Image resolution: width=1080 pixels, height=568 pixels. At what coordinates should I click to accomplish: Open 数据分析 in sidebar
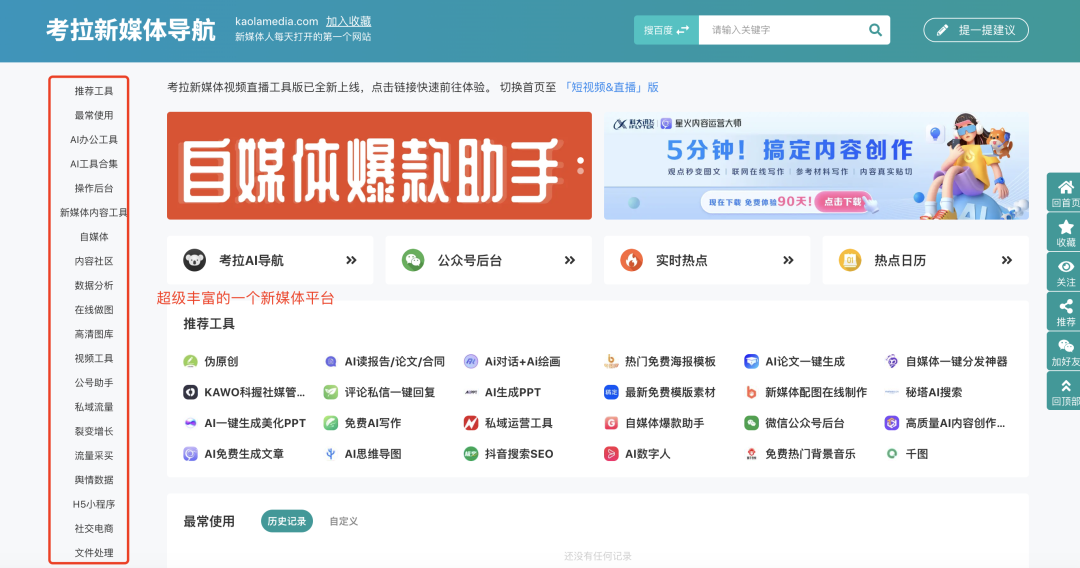[x=94, y=285]
